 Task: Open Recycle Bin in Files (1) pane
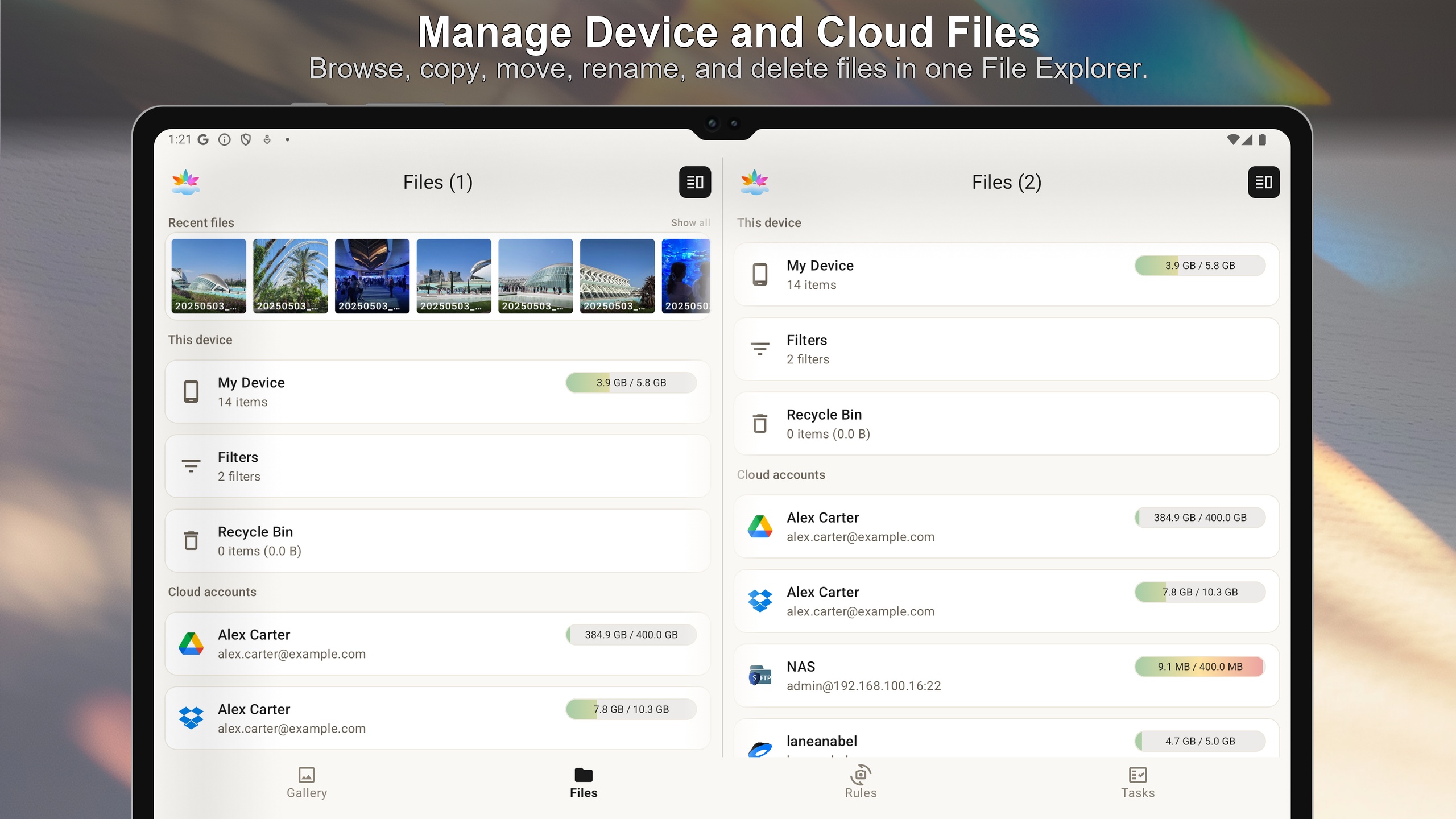pyautogui.click(x=437, y=540)
